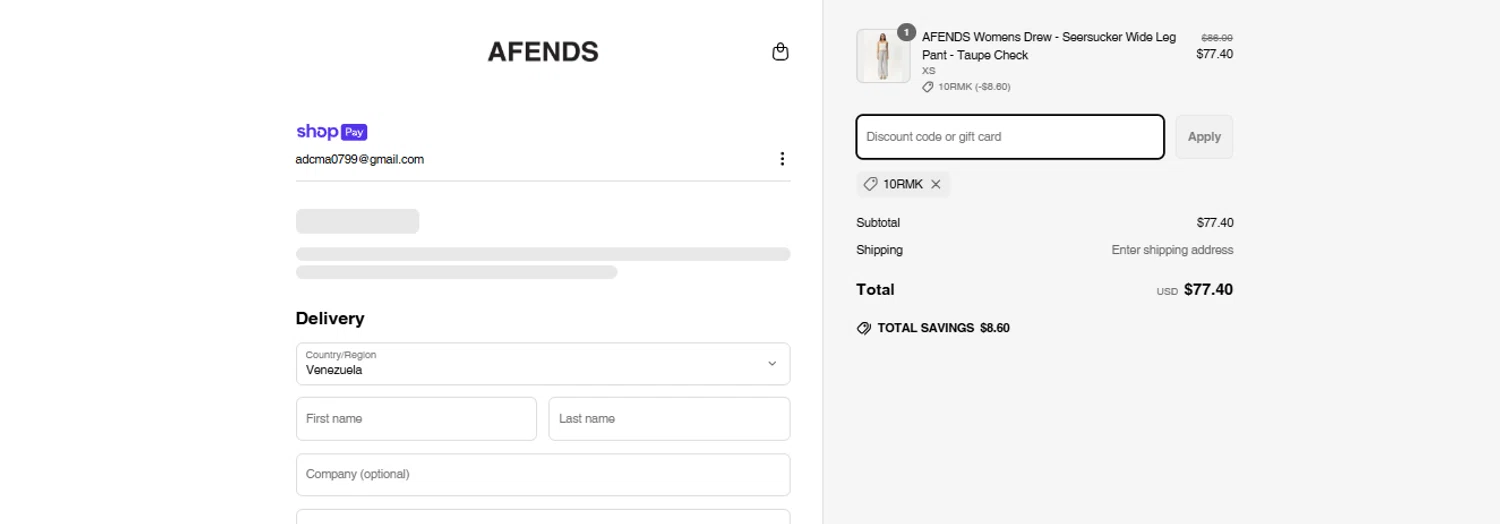Click the Discount code or gift card field

point(1010,137)
